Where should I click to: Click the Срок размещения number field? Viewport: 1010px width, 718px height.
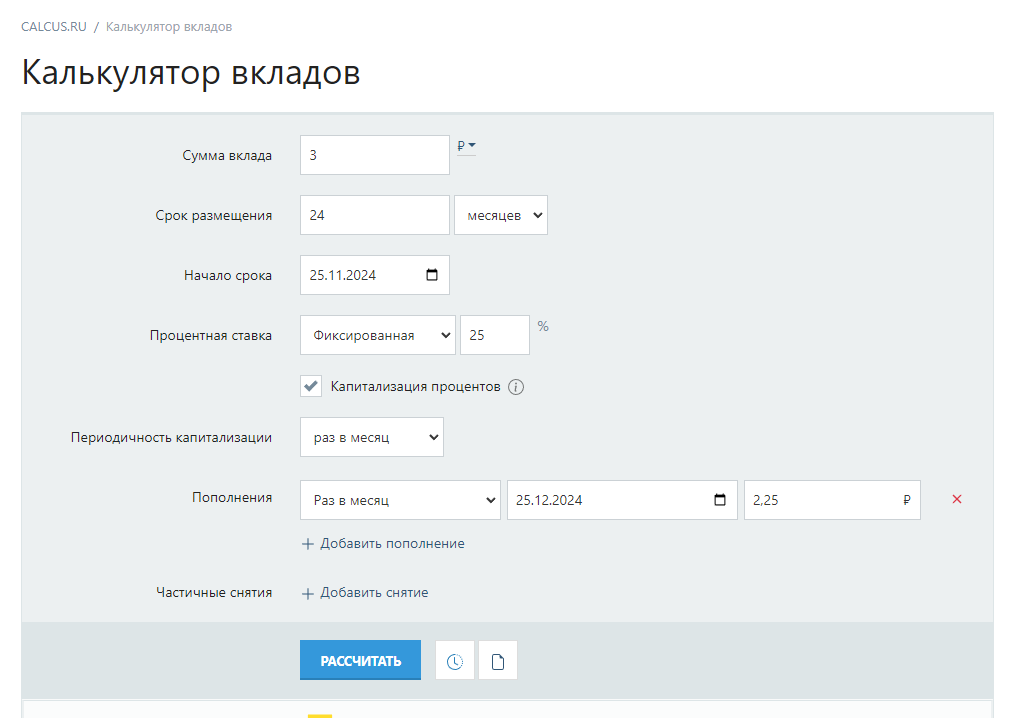coord(374,215)
